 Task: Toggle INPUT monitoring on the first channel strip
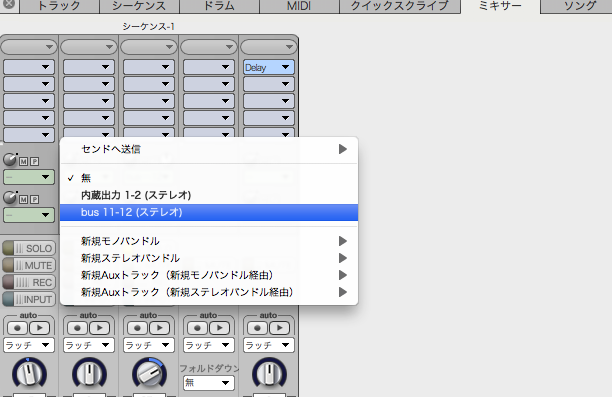click(x=29, y=299)
